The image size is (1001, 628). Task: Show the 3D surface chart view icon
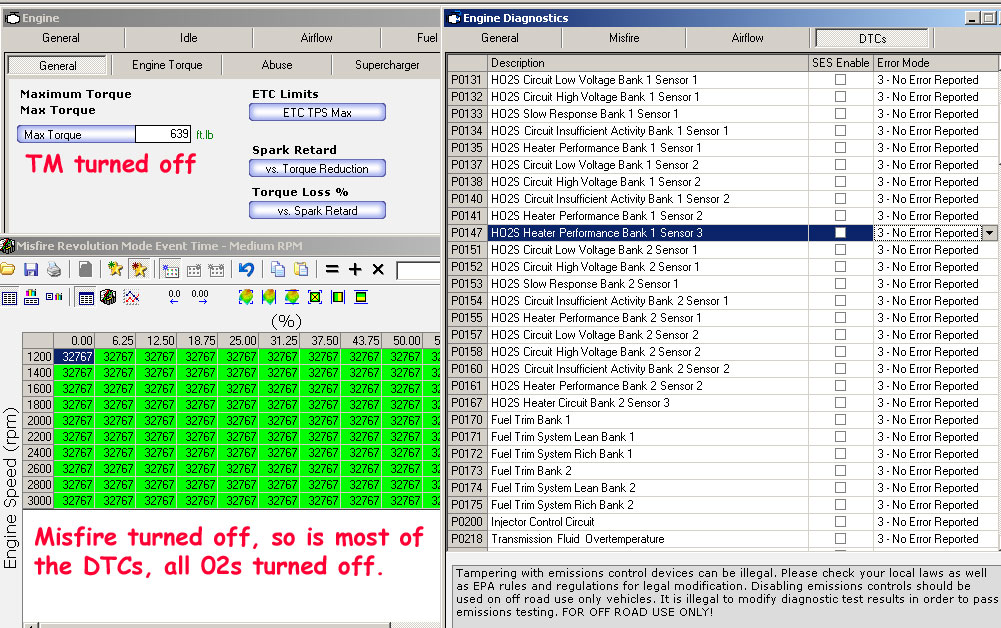tap(109, 298)
